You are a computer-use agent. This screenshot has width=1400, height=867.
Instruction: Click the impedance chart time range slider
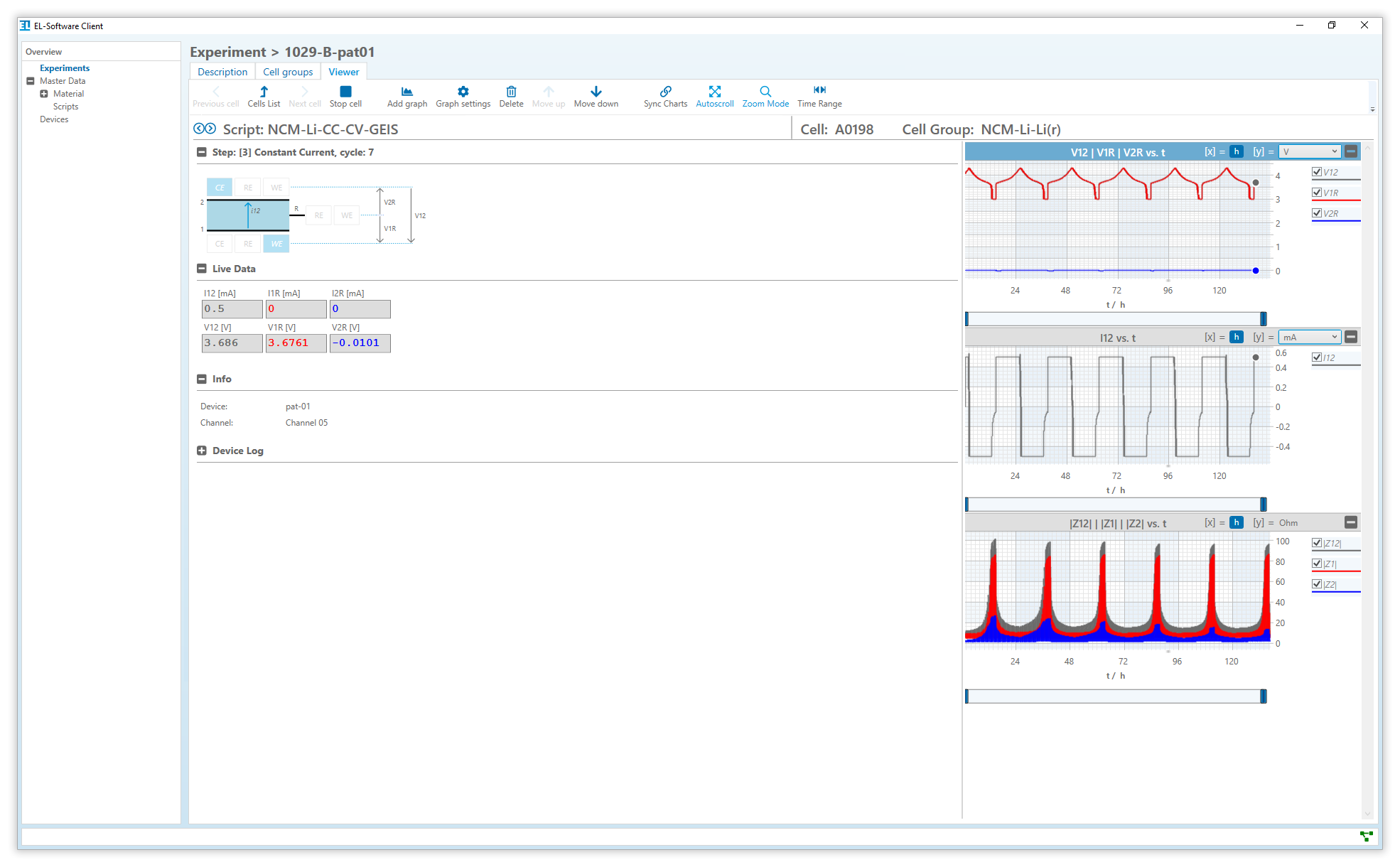click(x=1116, y=696)
